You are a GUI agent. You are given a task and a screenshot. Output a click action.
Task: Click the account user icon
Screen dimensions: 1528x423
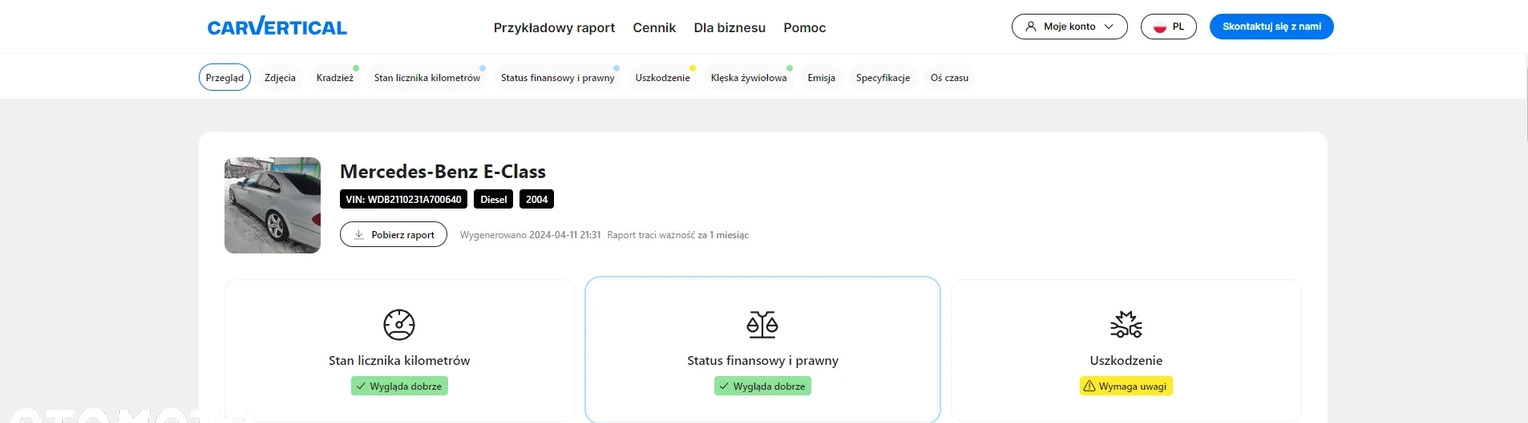click(x=1031, y=27)
